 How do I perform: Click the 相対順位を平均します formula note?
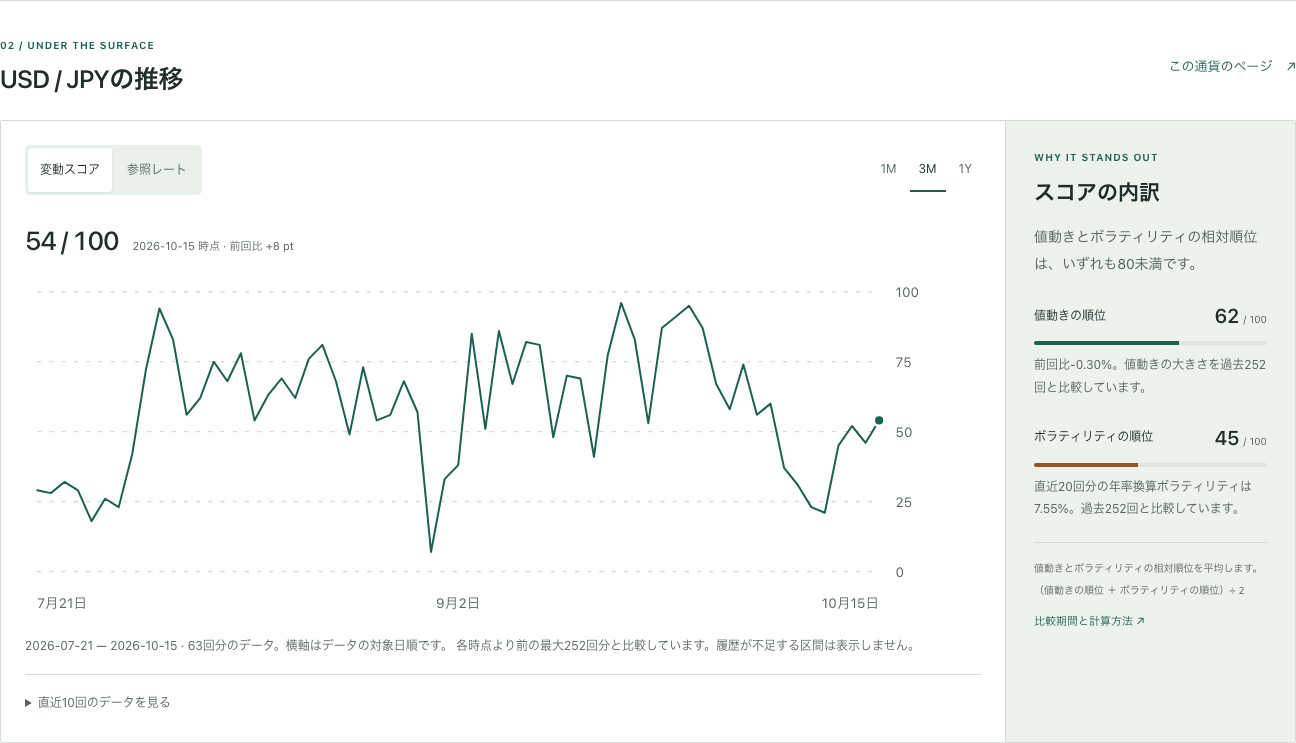[x=1146, y=579]
